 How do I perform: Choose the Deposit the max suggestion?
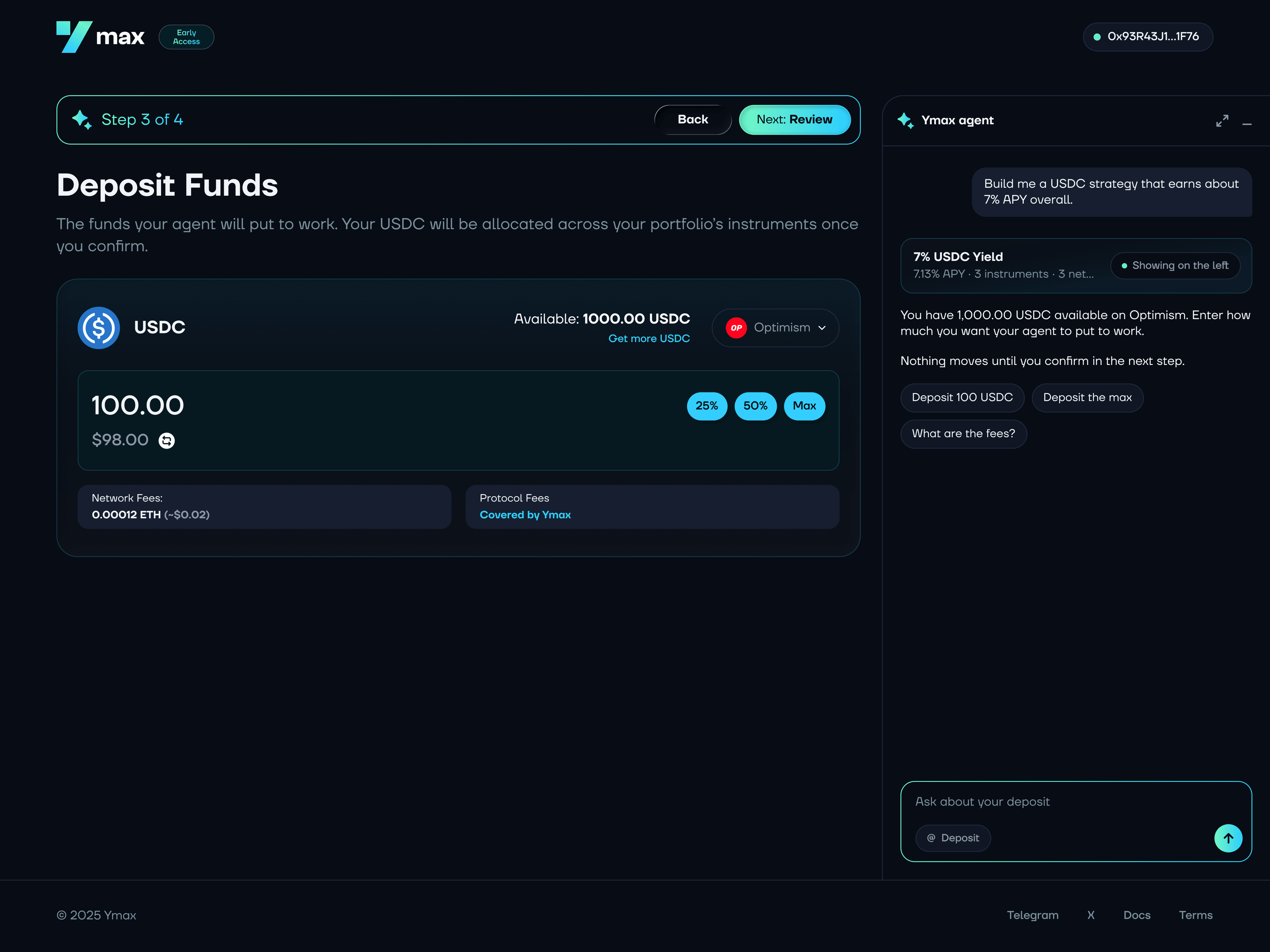(x=1087, y=397)
